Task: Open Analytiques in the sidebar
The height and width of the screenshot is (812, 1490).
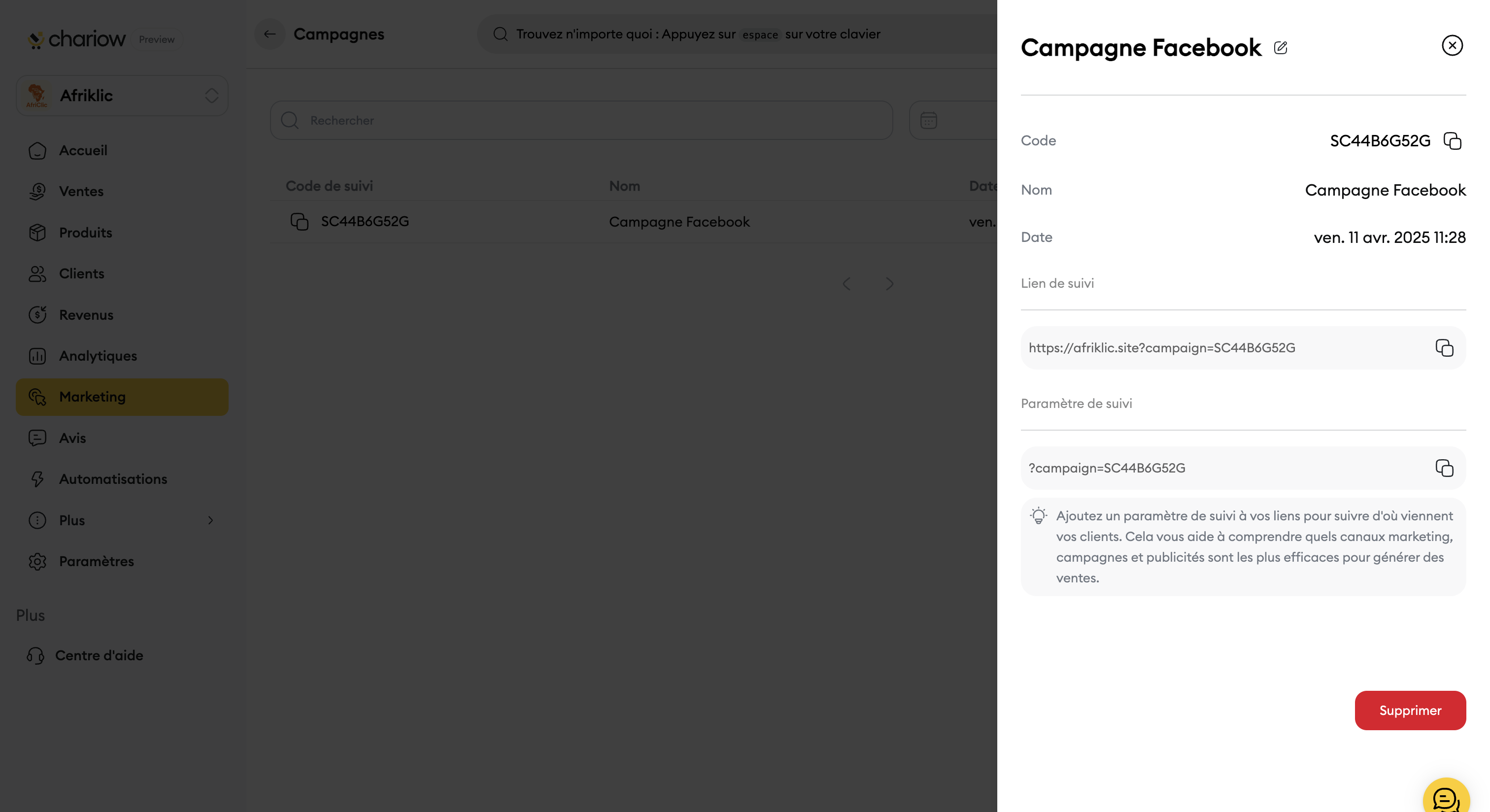Action: pyautogui.click(x=122, y=356)
